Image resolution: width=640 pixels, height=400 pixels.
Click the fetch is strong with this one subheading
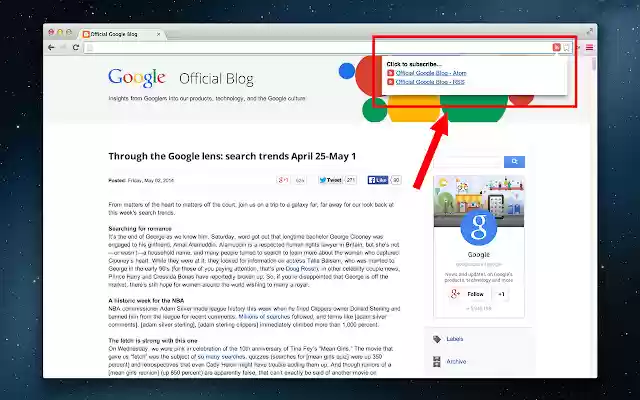[x=153, y=341]
